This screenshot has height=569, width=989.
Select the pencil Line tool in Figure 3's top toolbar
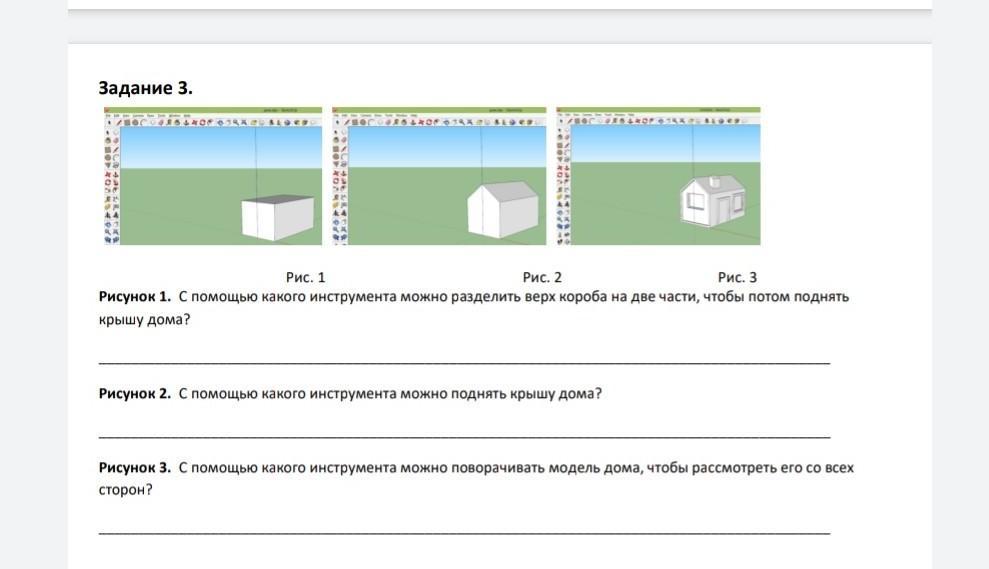point(570,121)
